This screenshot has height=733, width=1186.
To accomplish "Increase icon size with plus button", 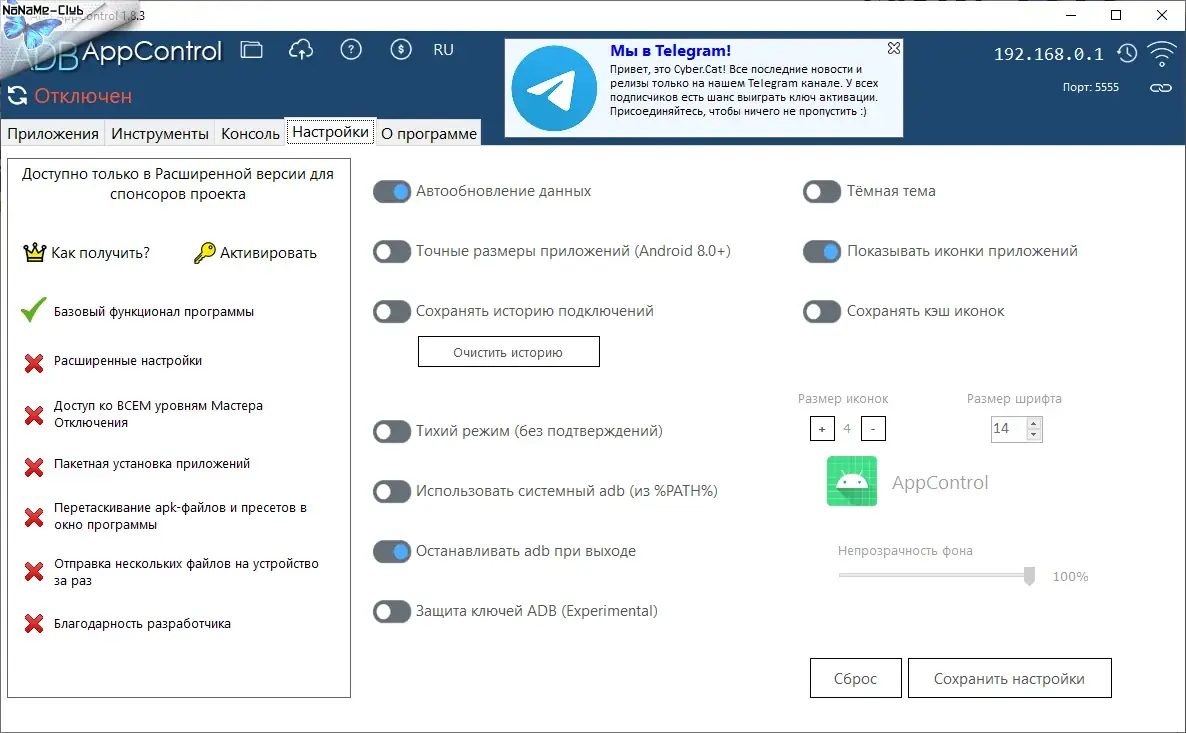I will click(821, 429).
